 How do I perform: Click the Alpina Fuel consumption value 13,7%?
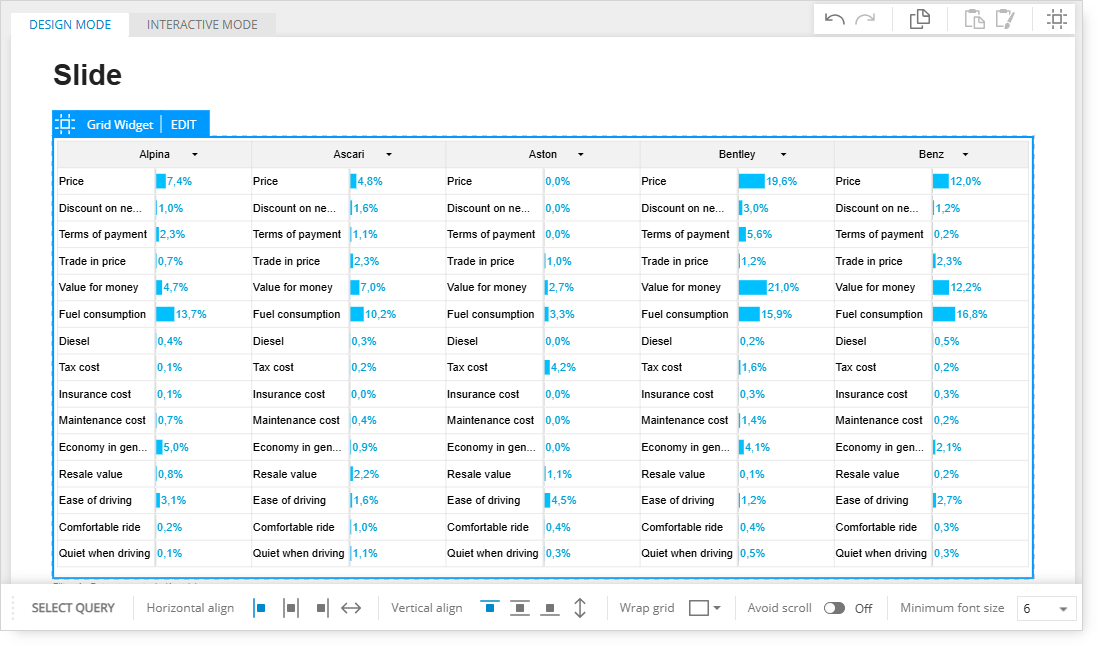191,314
